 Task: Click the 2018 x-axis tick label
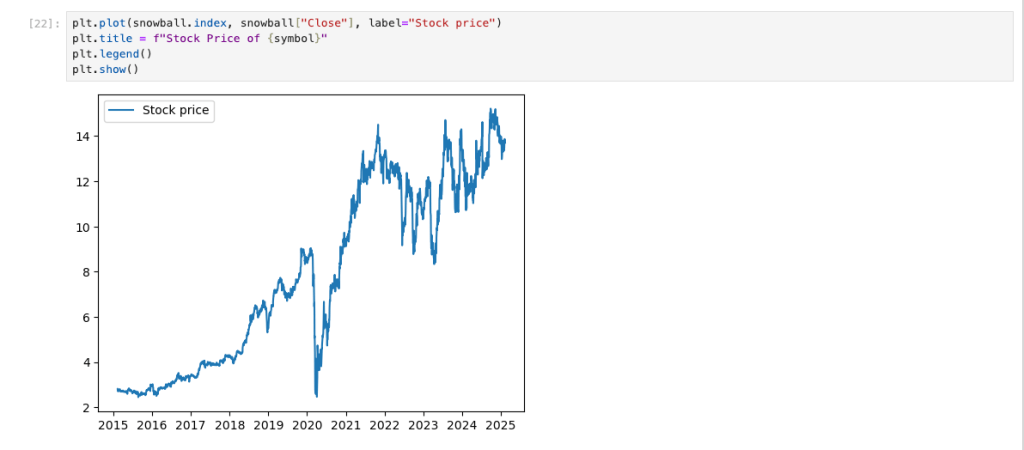click(229, 425)
